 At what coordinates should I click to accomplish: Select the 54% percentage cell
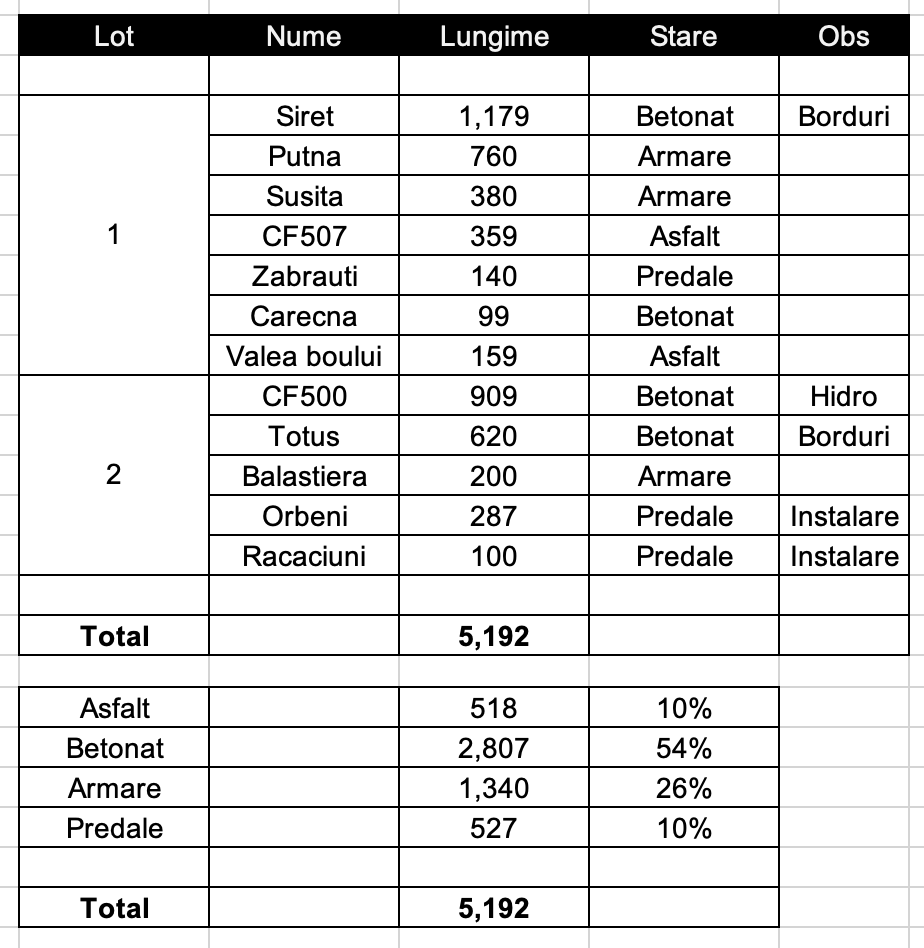point(684,749)
